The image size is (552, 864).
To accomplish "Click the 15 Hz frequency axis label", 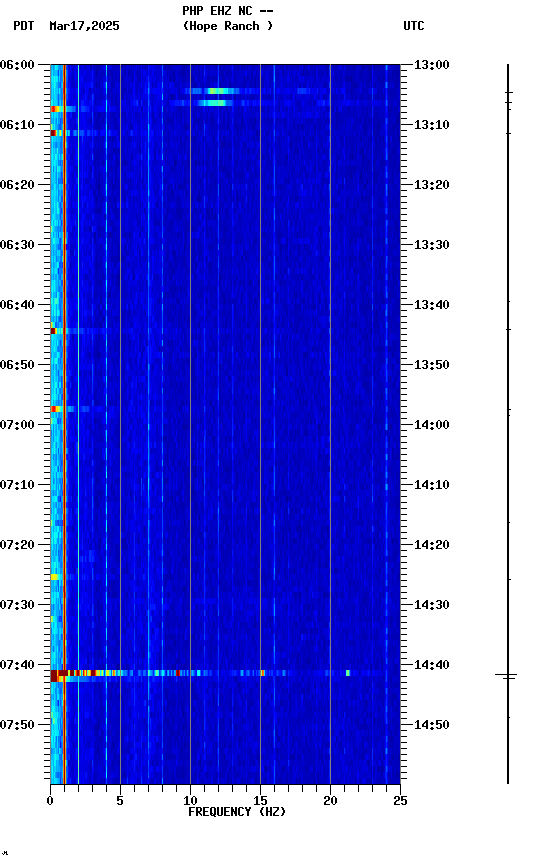I will (260, 801).
